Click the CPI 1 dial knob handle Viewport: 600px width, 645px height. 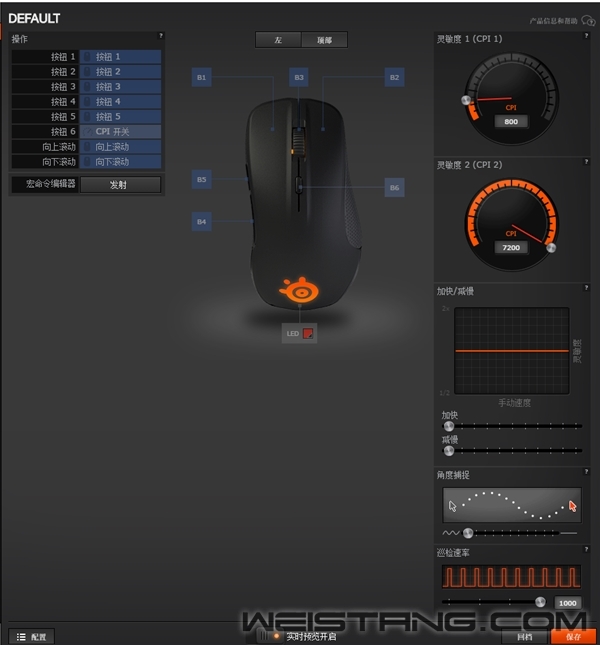[x=466, y=100]
